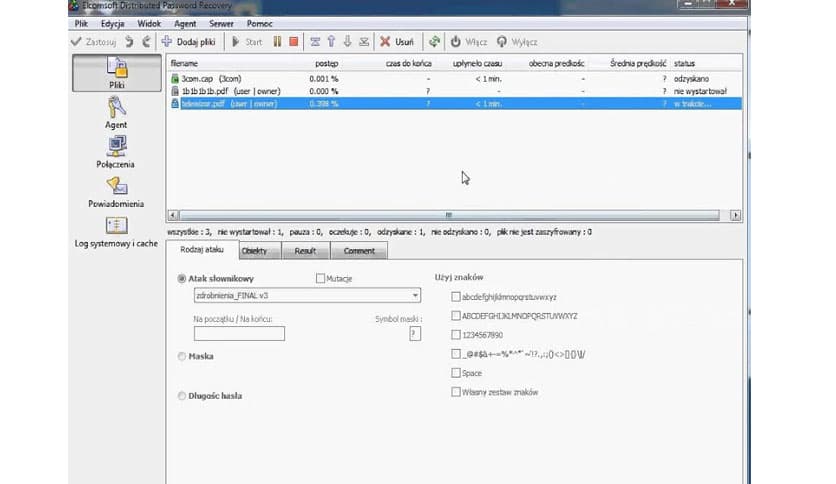Select the Maska radio button

point(182,356)
